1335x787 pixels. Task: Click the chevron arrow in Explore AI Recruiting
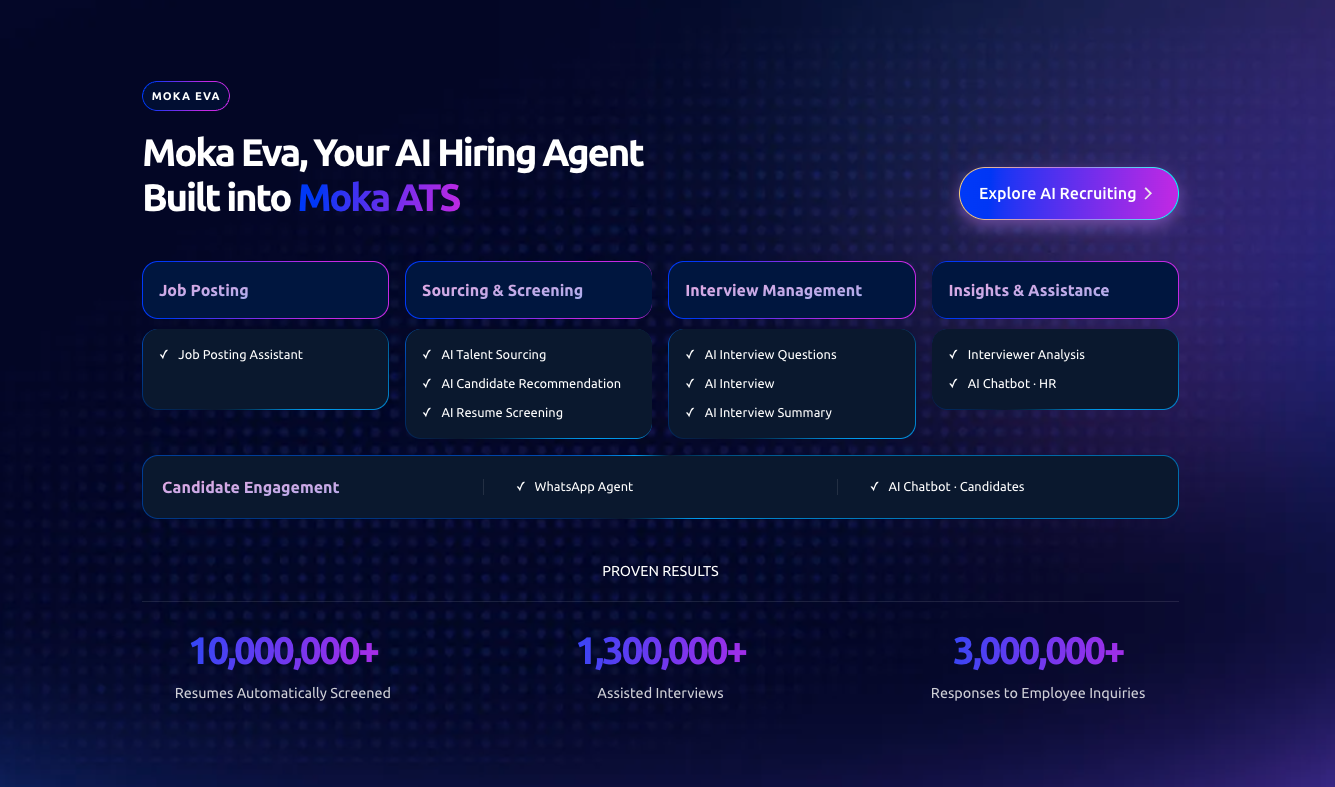tap(1148, 194)
